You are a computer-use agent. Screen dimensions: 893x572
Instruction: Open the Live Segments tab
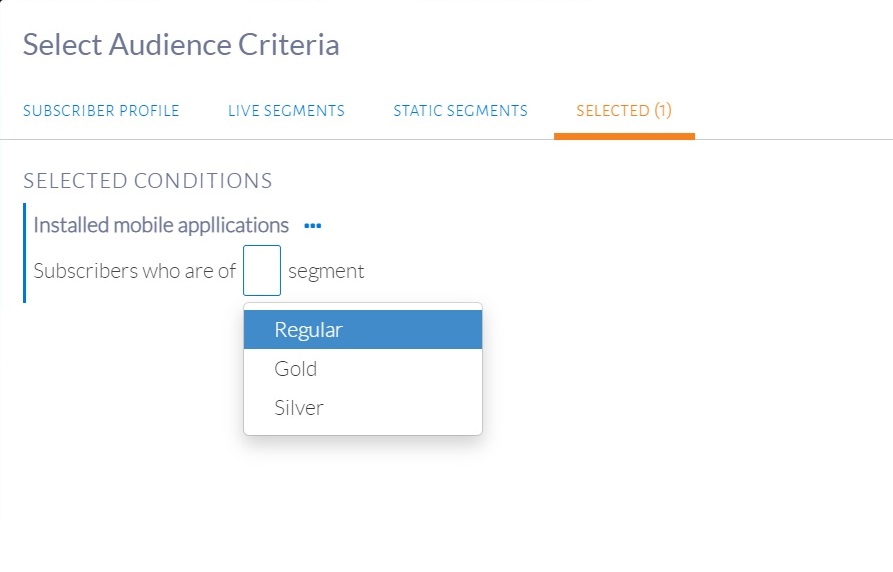286,111
